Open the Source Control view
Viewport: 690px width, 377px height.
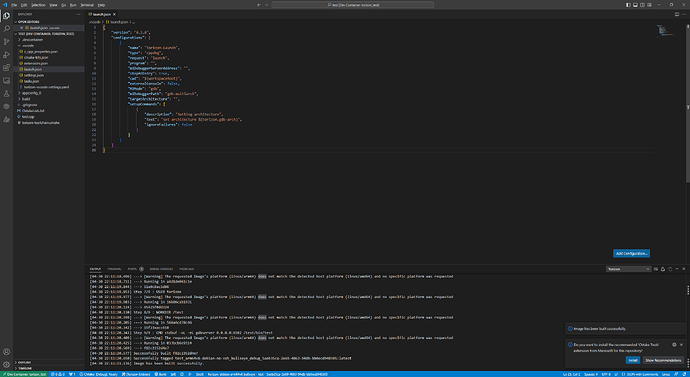6,42
